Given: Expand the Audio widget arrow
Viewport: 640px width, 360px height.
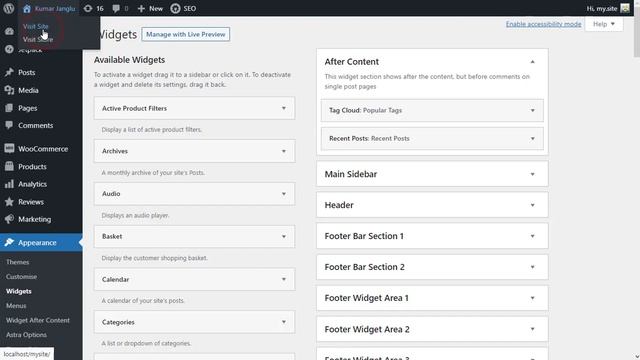Looking at the screenshot, I should (284, 194).
